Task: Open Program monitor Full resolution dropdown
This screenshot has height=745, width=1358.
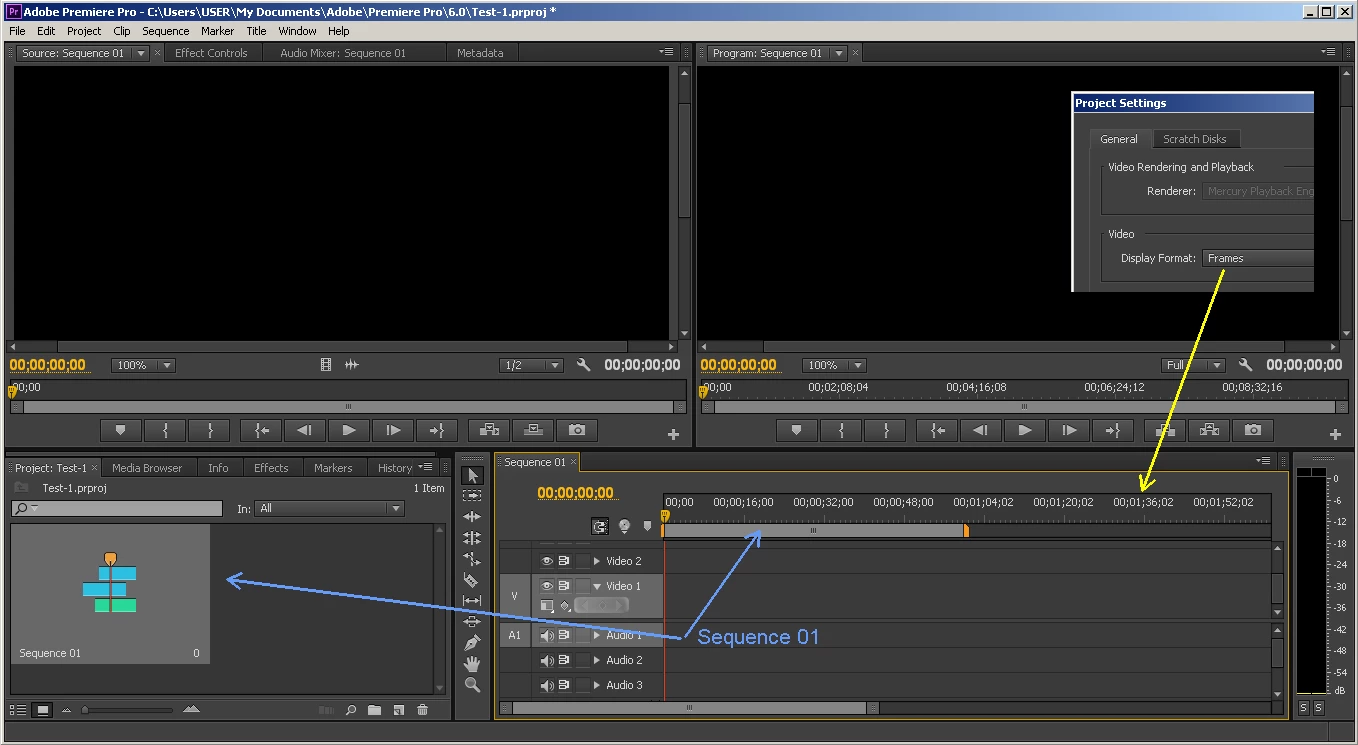Action: pyautogui.click(x=1193, y=365)
